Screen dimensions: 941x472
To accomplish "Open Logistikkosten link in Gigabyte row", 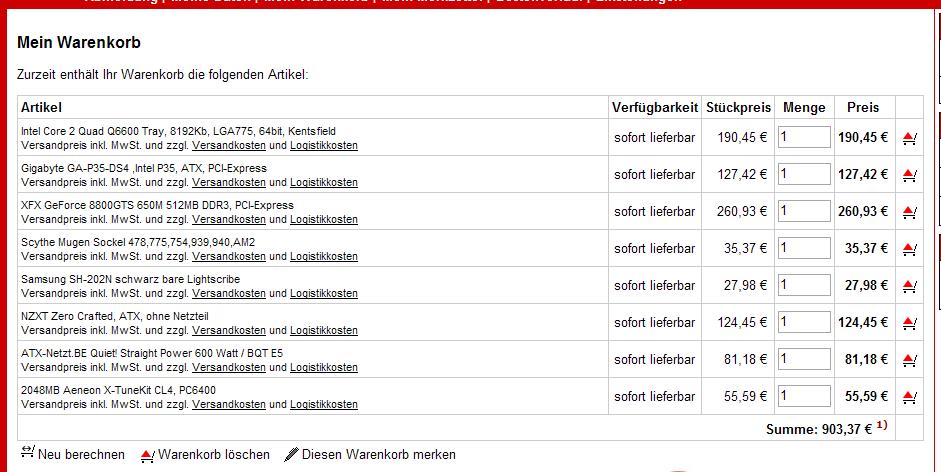I will coord(324,183).
